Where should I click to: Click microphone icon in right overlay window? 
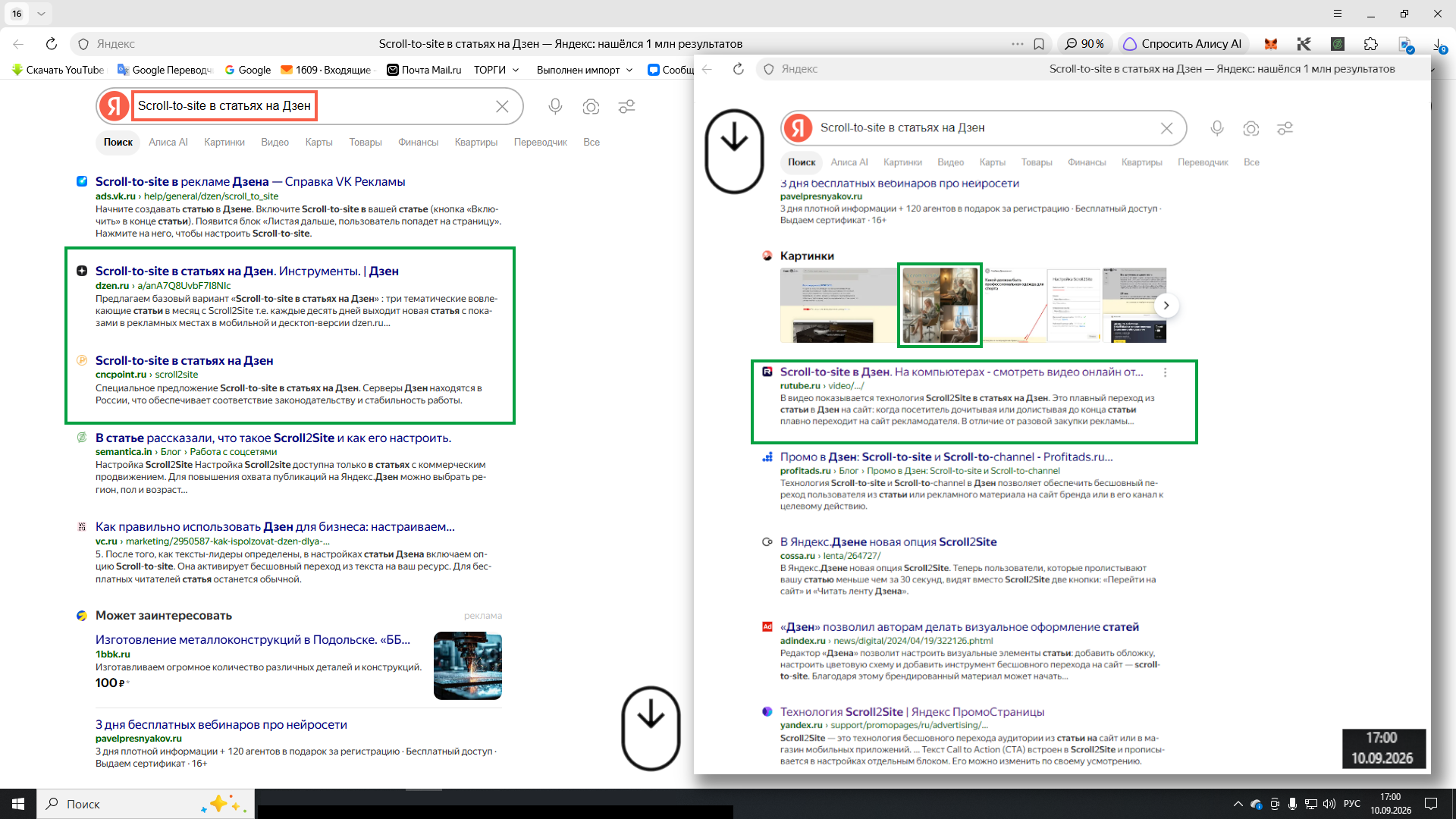[1217, 129]
